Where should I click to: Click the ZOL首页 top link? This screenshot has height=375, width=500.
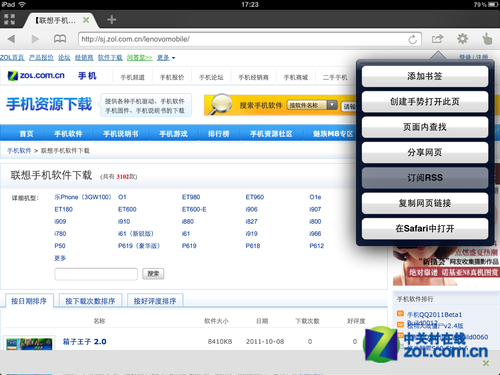click(x=12, y=58)
